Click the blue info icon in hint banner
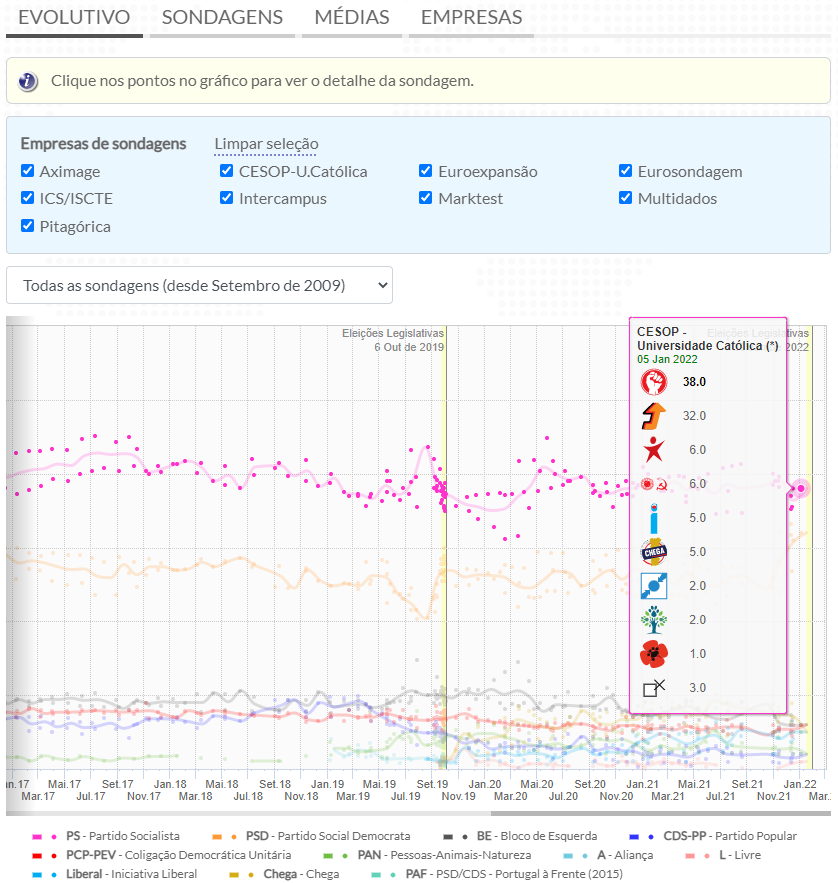 pyautogui.click(x=28, y=81)
